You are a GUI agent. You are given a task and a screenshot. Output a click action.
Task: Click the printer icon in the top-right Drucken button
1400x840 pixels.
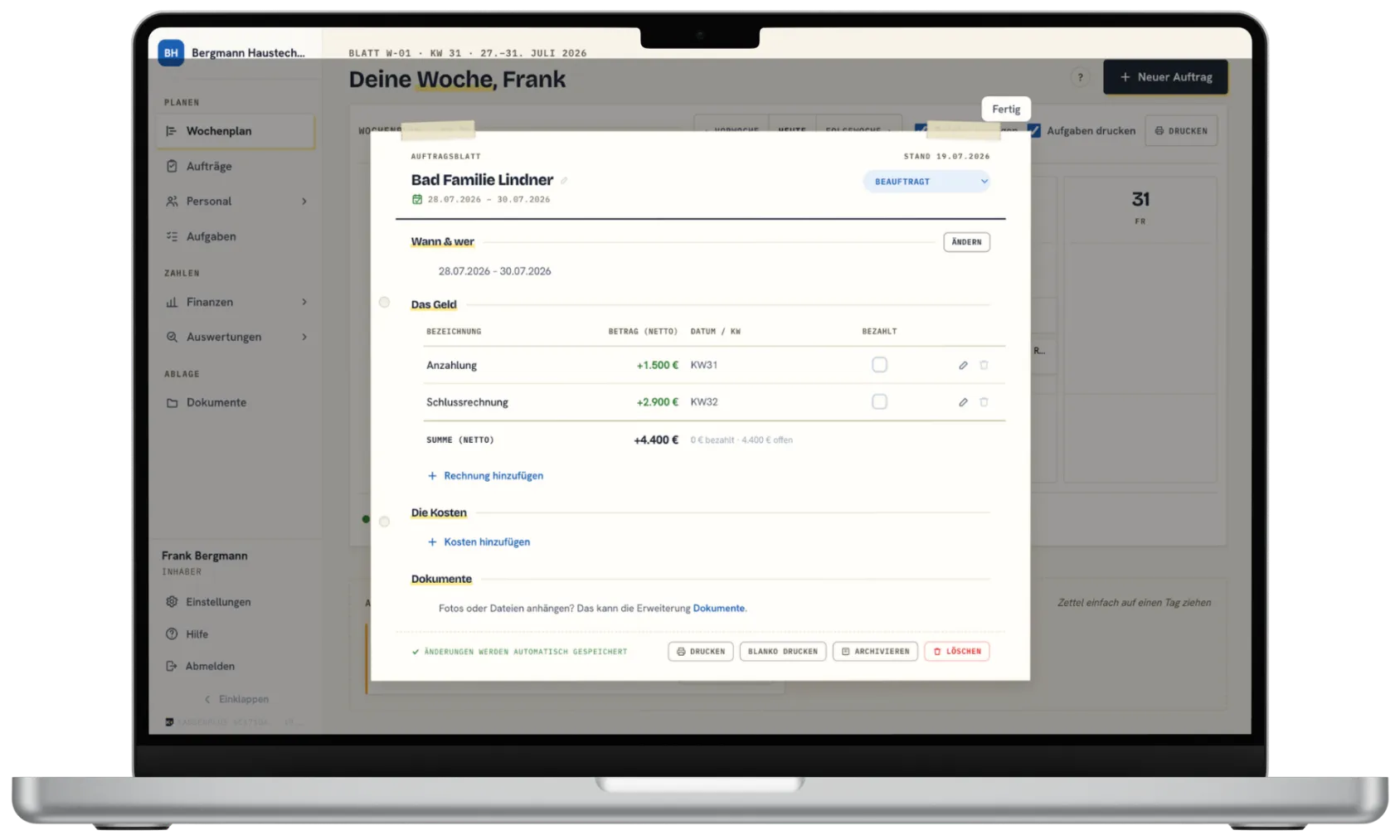click(x=1159, y=131)
